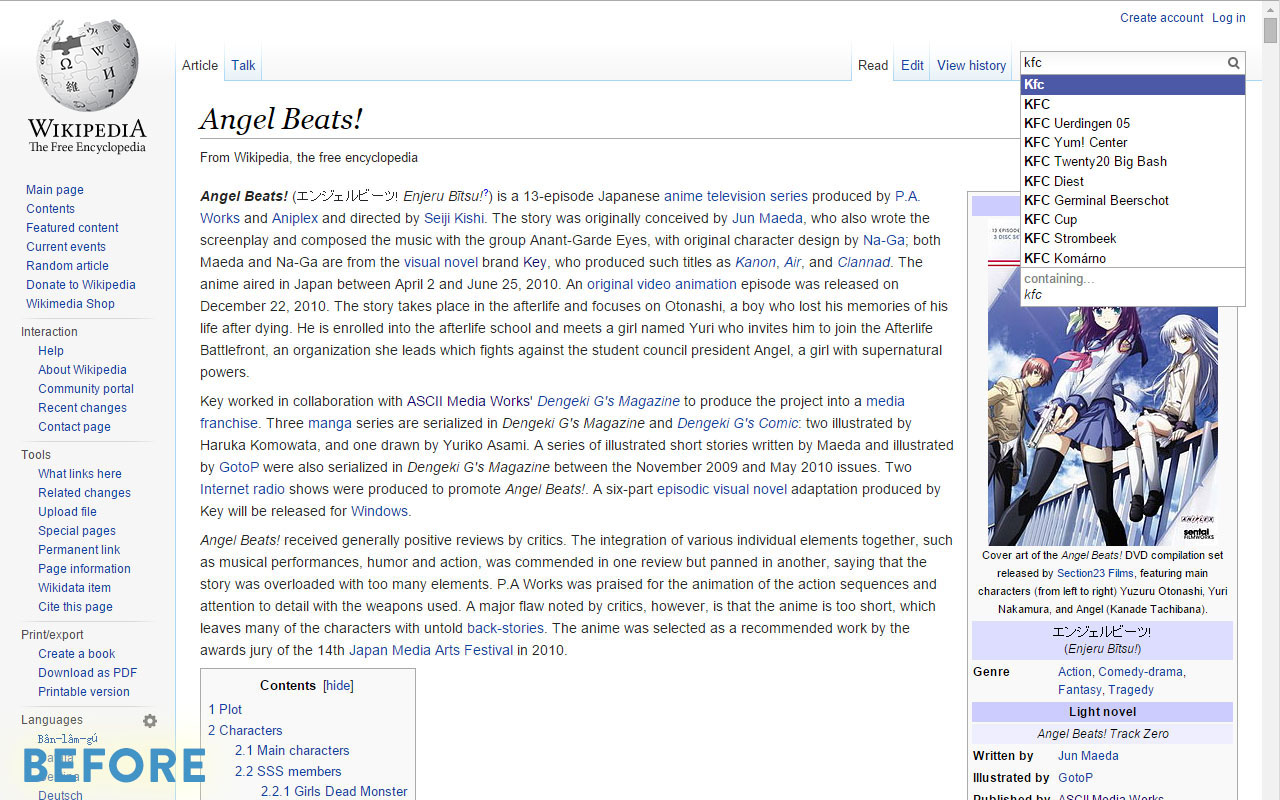The width and height of the screenshot is (1280, 800).
Task: Open Languages settings gear icon
Action: pyautogui.click(x=150, y=721)
